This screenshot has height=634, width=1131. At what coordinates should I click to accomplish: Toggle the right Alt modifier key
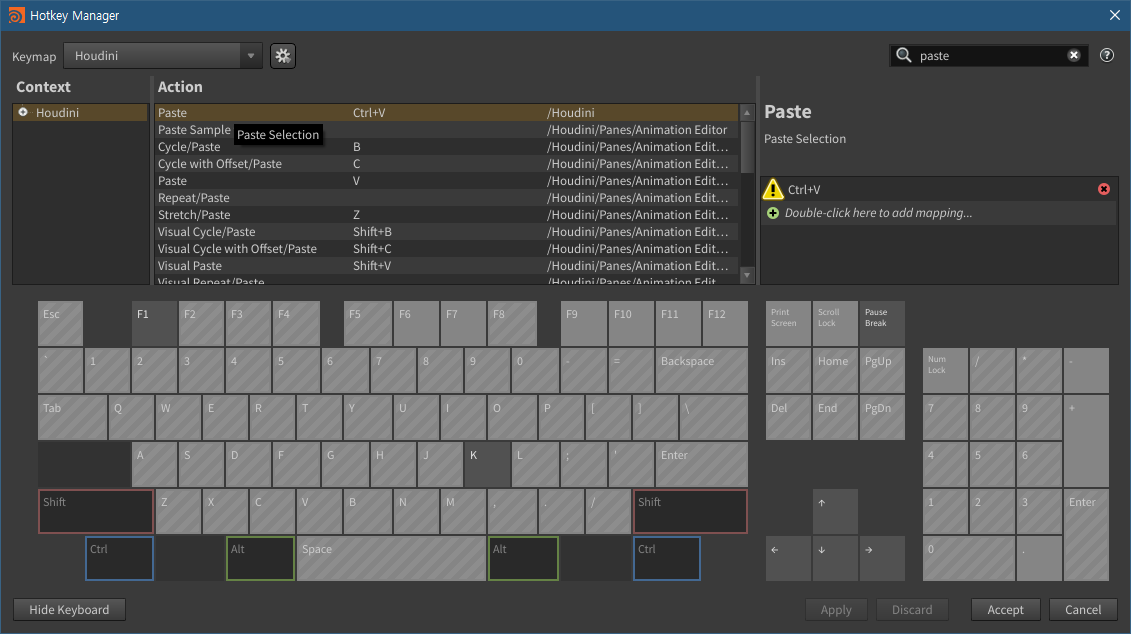(523, 558)
